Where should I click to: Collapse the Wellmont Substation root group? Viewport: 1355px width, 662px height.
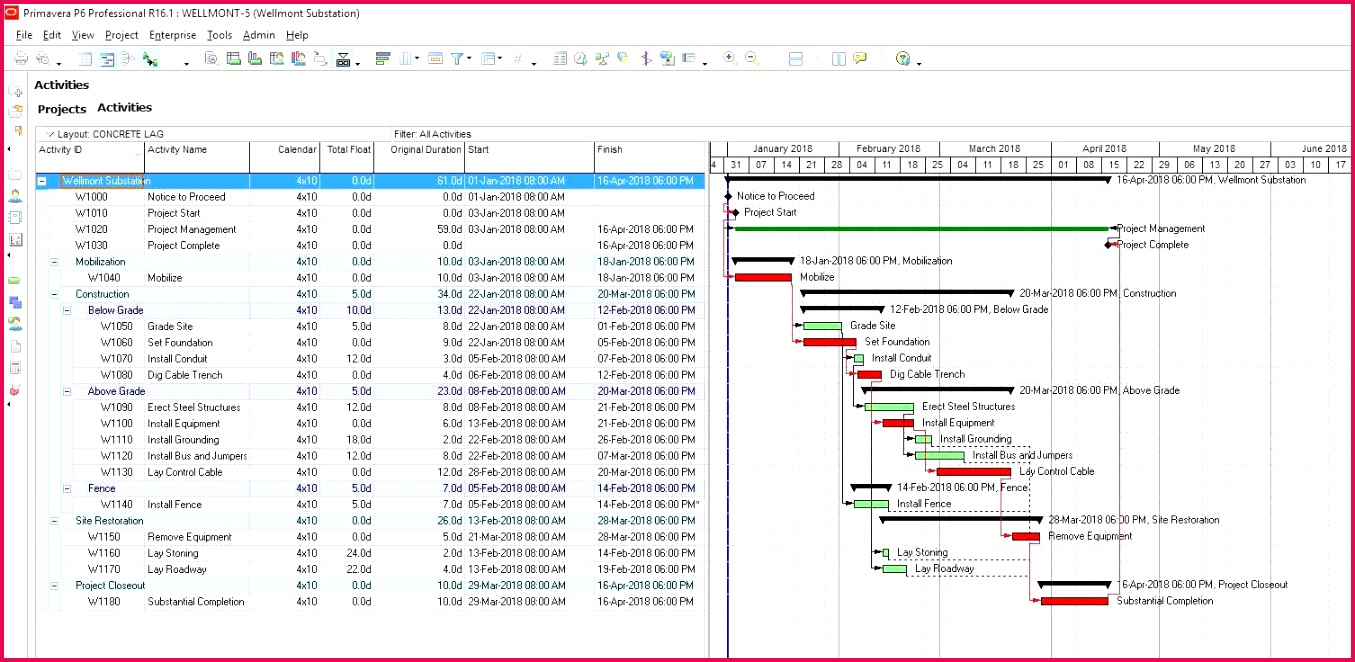(x=42, y=181)
